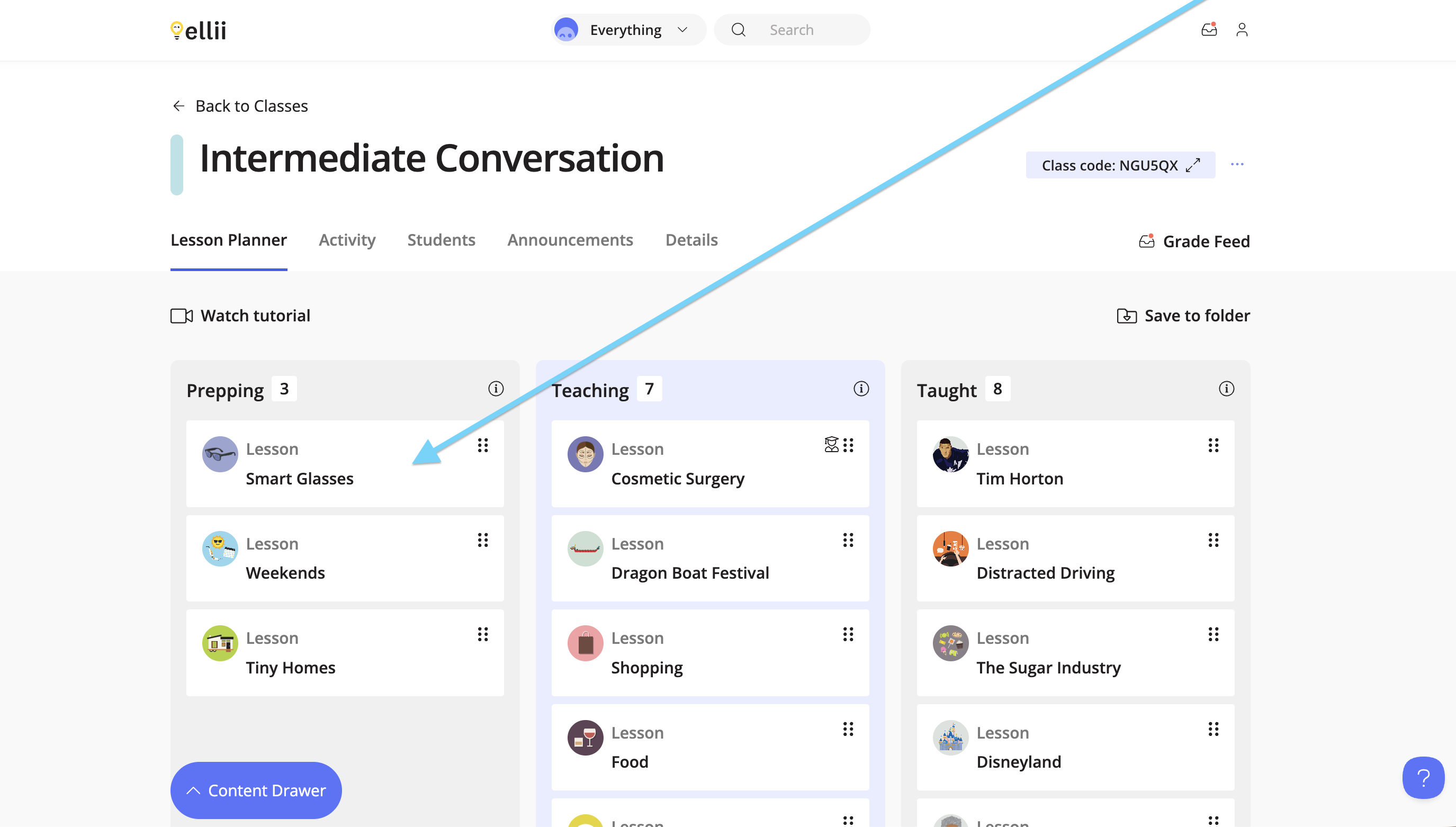Click the Teaching count badge 7
The height and width of the screenshot is (827, 1456).
(650, 389)
